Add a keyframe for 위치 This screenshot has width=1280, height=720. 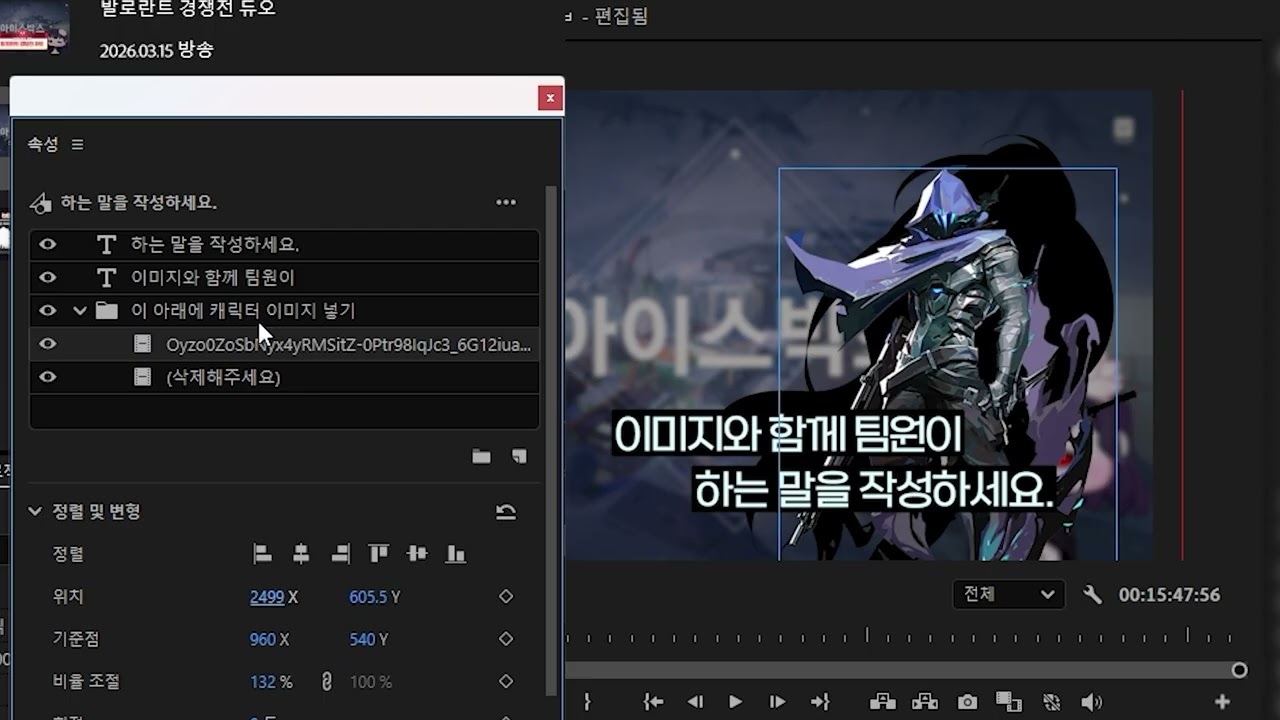pos(506,597)
